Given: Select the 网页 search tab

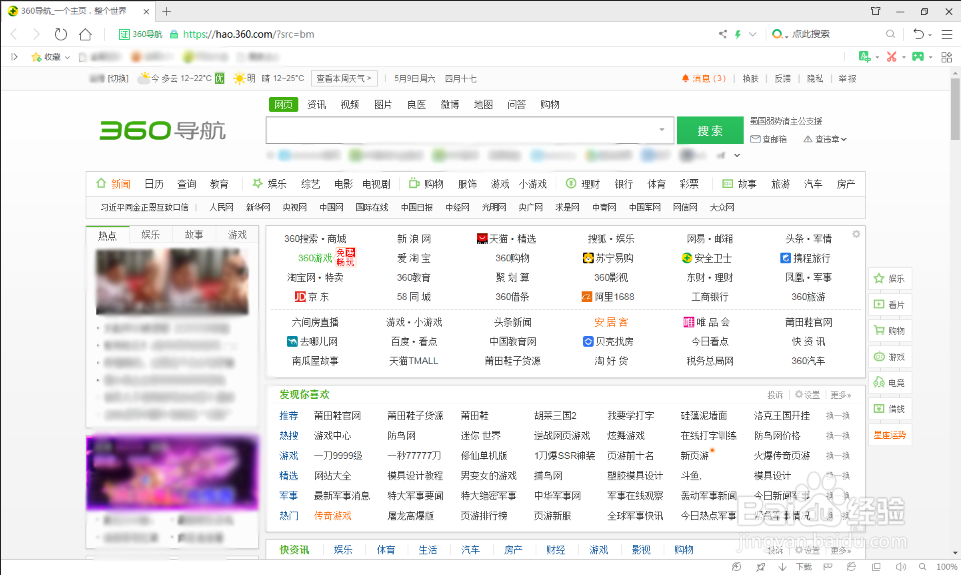Looking at the screenshot, I should (283, 104).
